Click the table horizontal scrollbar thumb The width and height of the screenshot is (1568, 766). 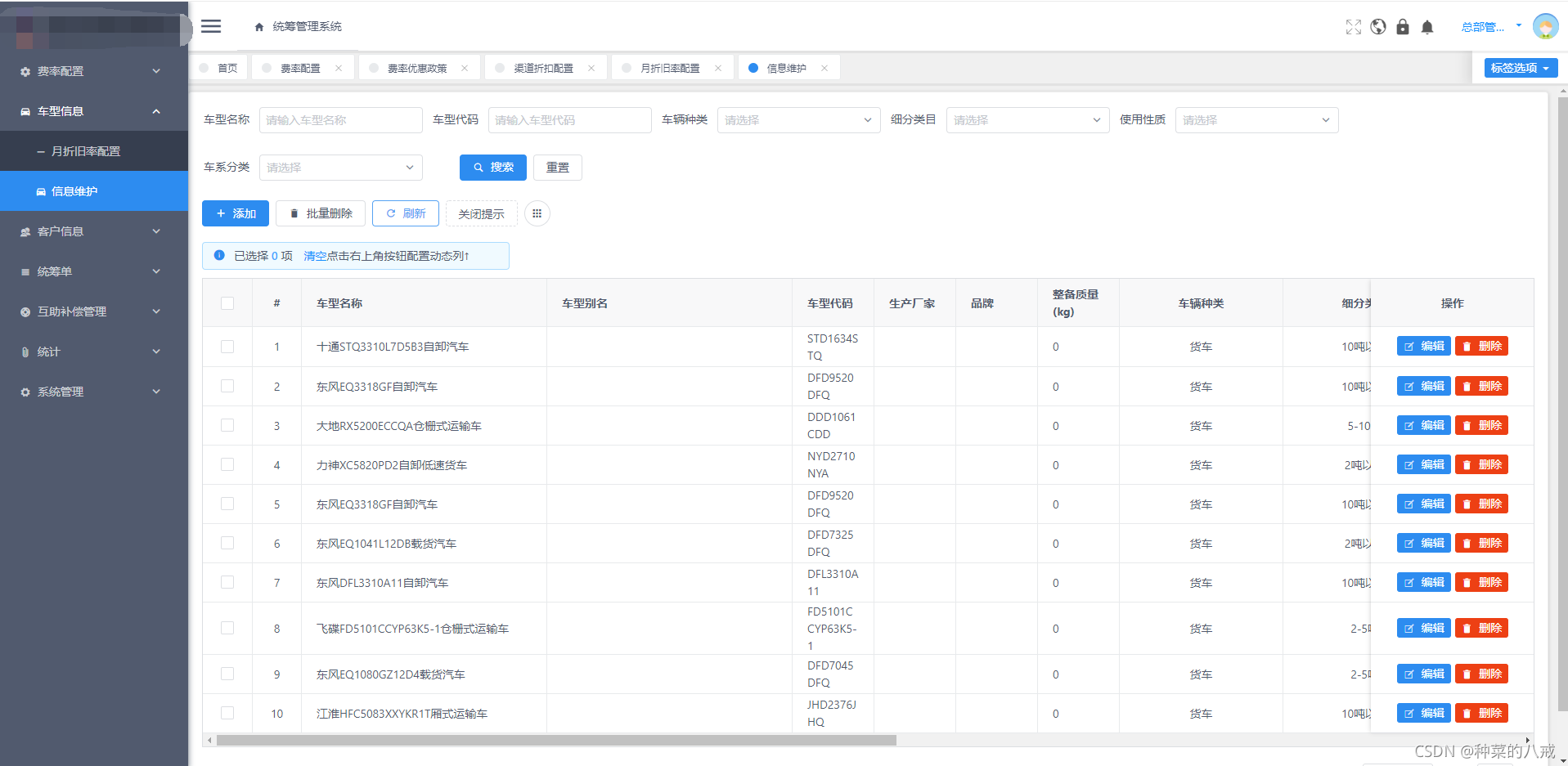point(556,740)
